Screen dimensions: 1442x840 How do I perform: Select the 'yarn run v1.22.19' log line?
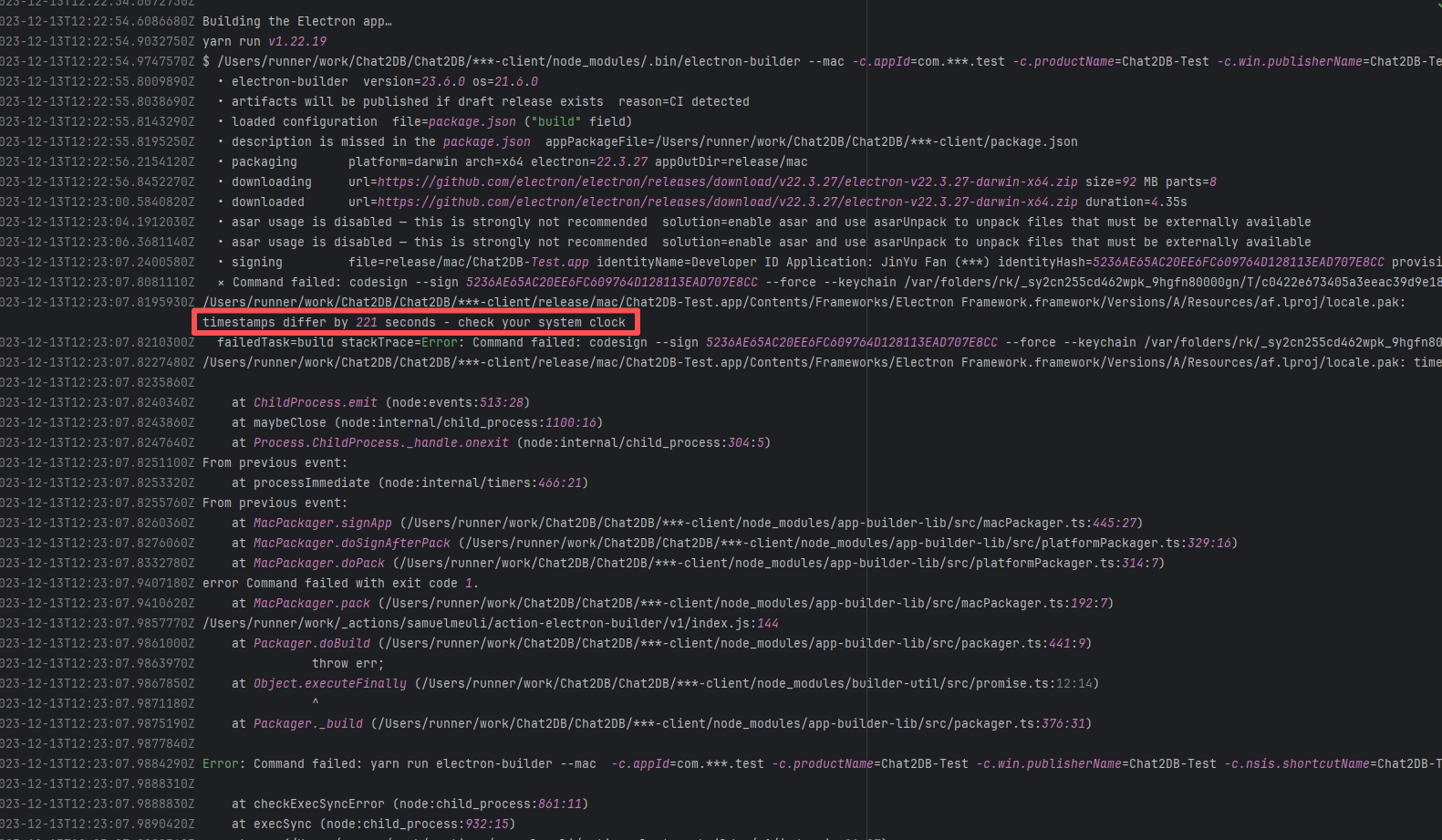[265, 41]
